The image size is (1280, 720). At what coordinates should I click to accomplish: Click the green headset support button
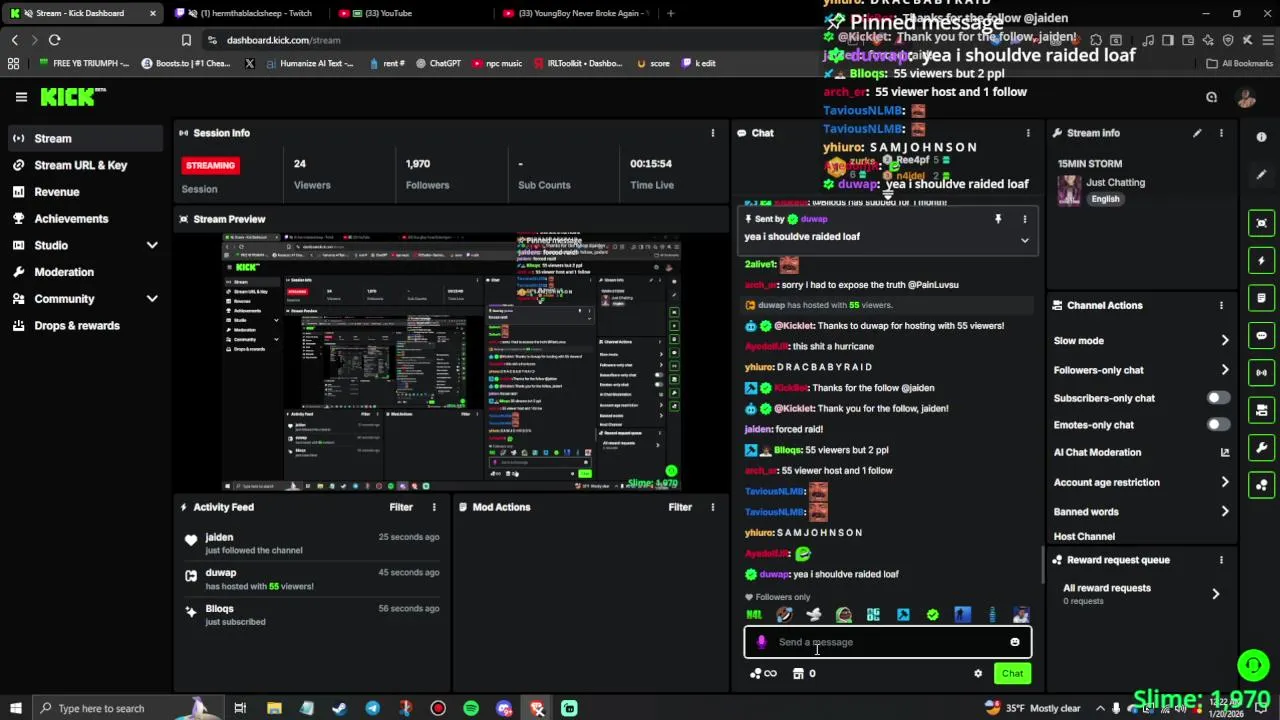tap(1253, 665)
